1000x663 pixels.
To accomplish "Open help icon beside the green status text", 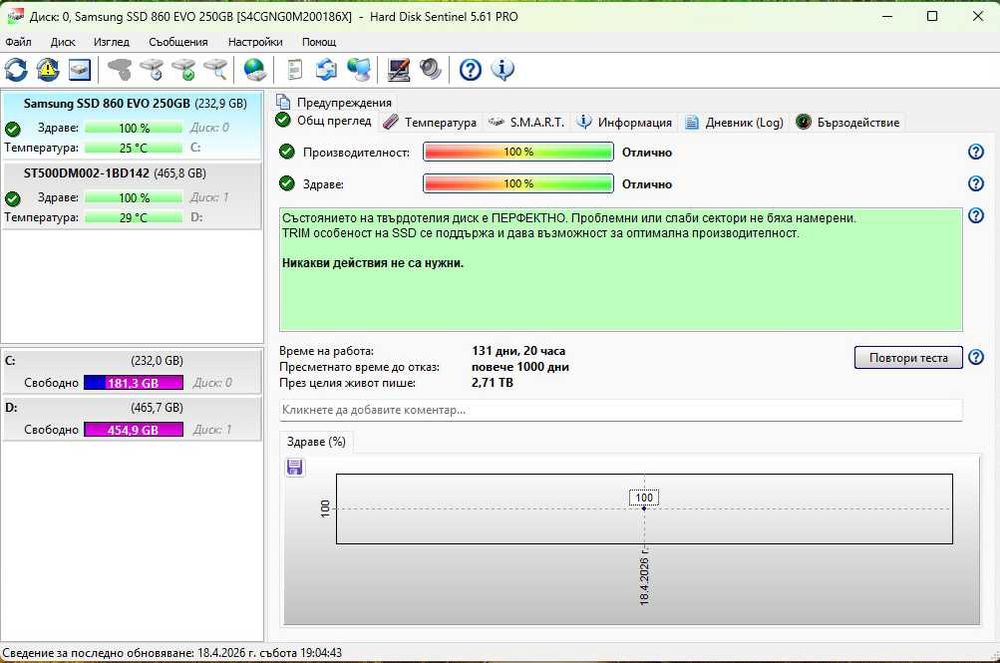I will coord(976,215).
